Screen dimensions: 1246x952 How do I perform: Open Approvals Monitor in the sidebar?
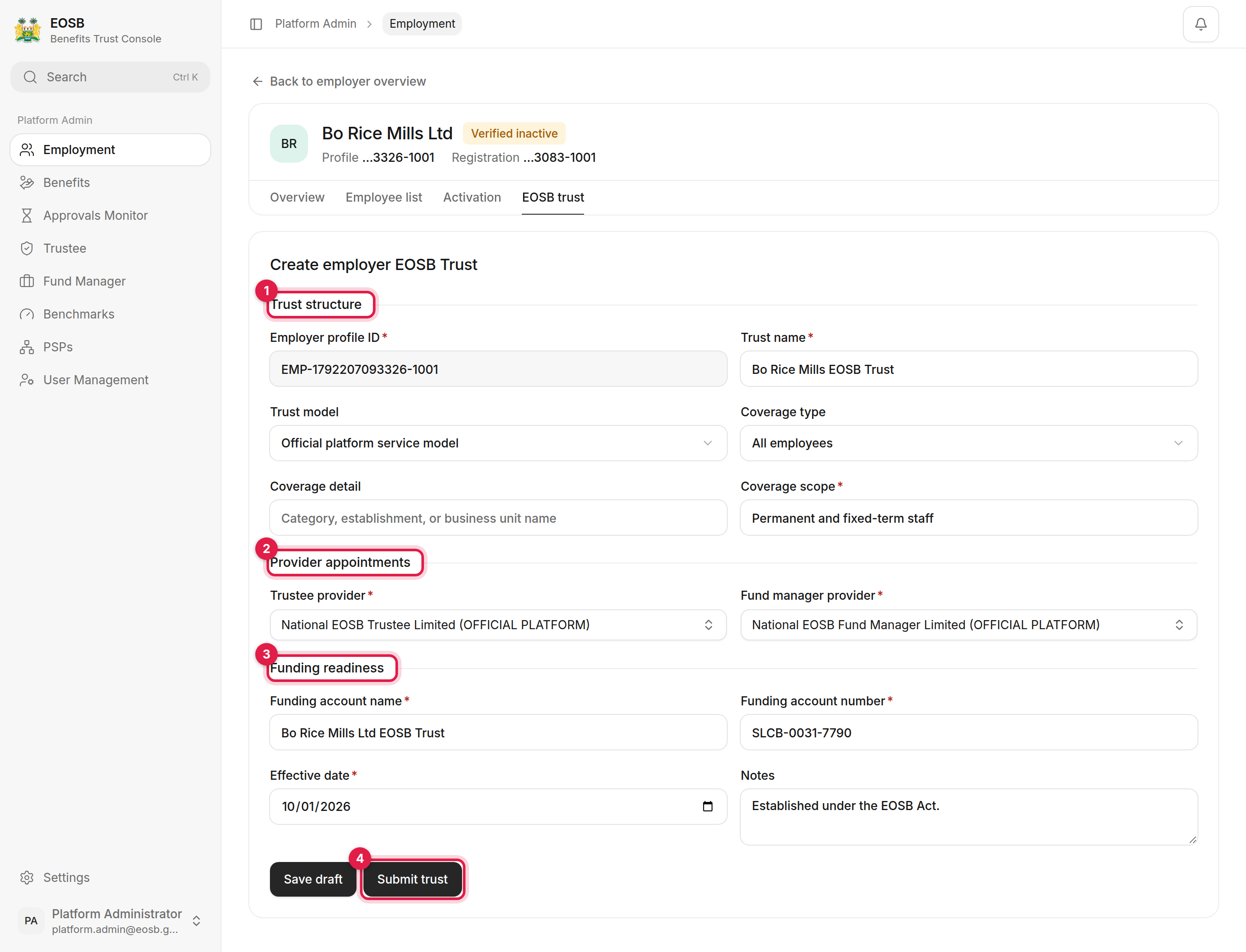110,215
